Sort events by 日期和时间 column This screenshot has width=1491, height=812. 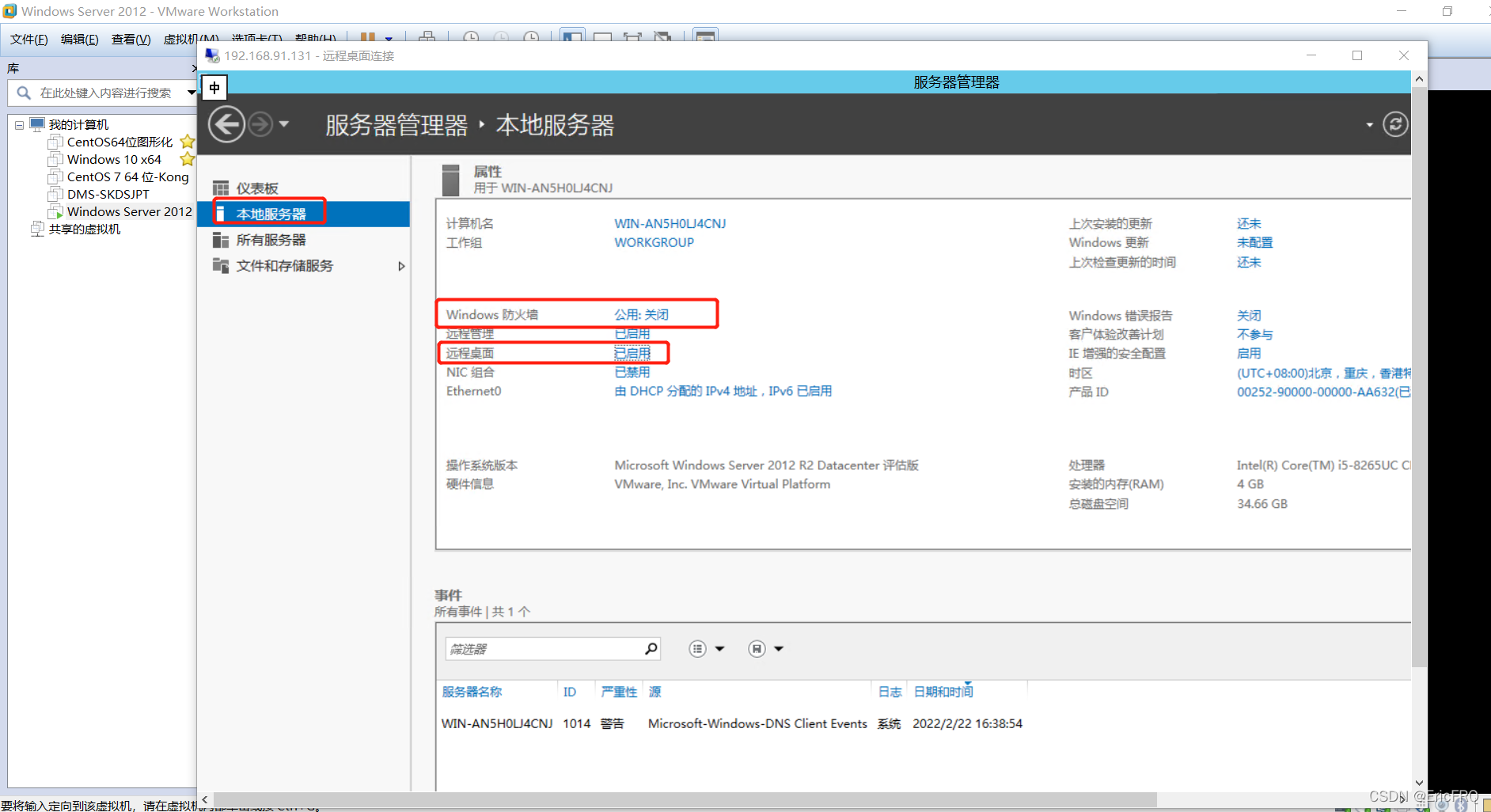[943, 692]
